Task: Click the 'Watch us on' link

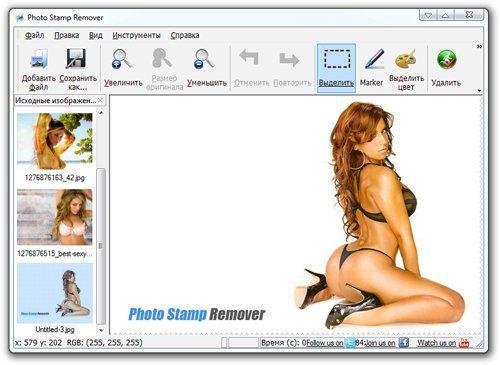Action: [437, 343]
